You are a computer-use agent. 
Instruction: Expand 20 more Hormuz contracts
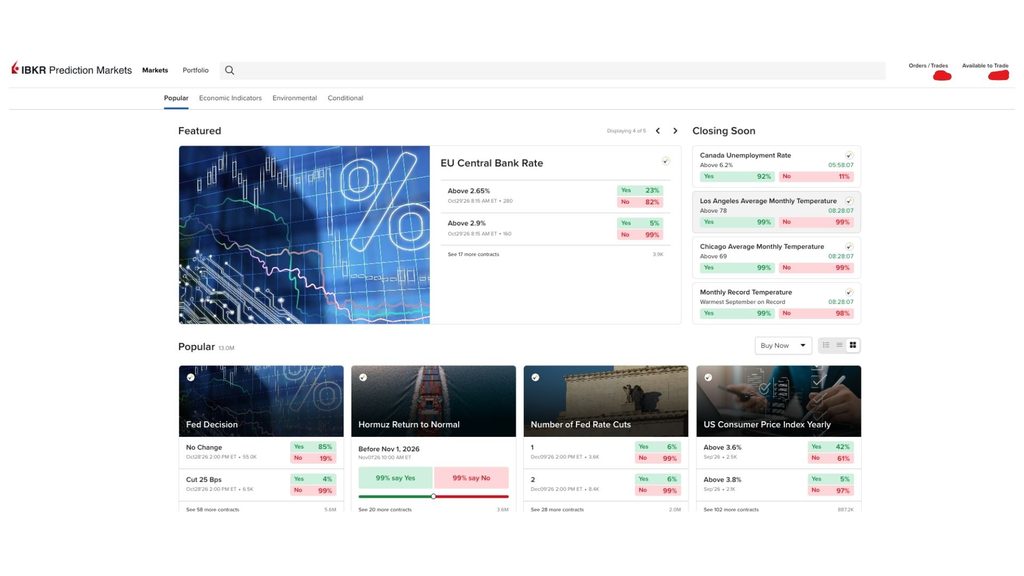(385, 509)
